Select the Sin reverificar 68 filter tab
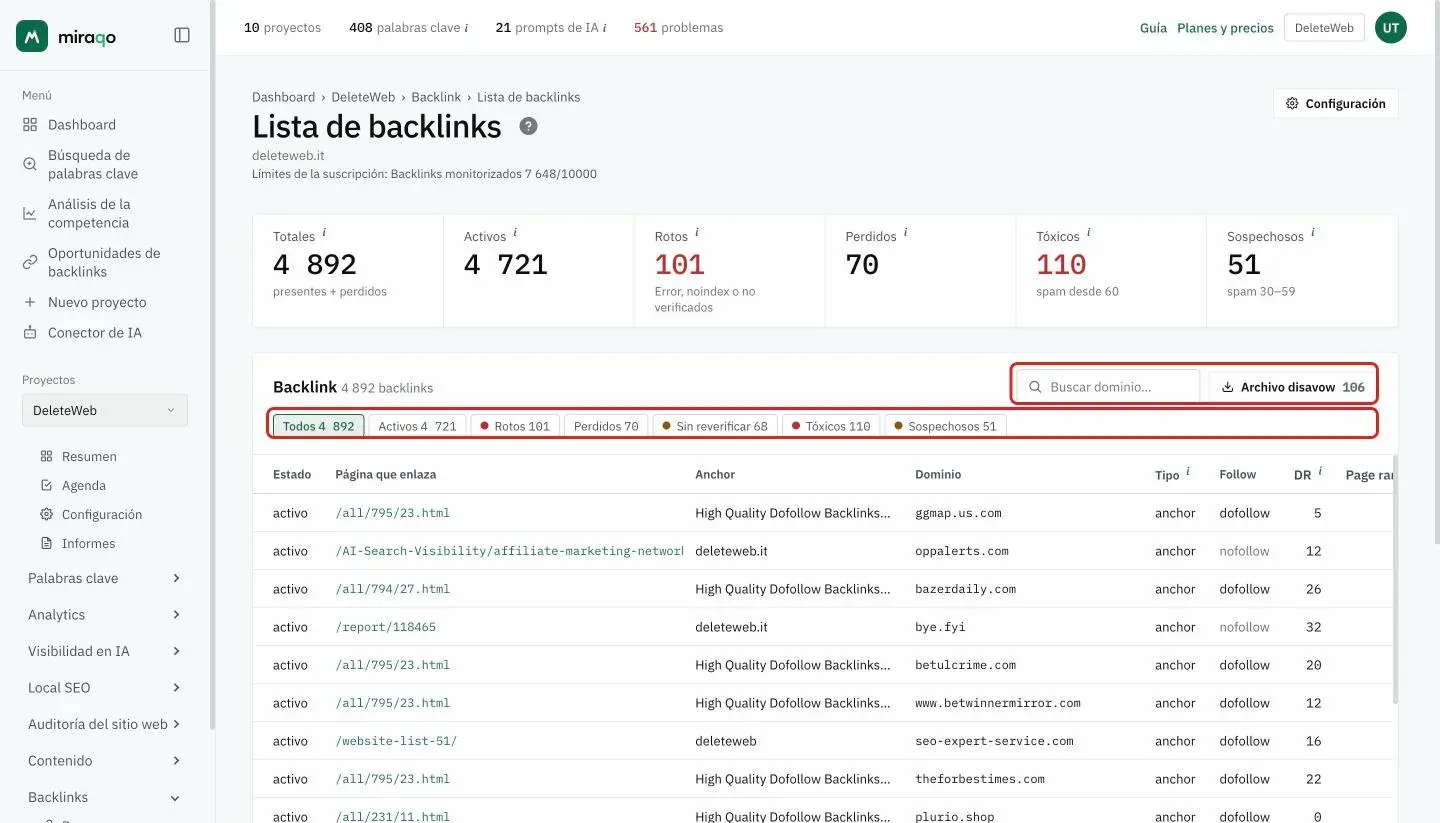Image resolution: width=1440 pixels, height=823 pixels. [715, 426]
